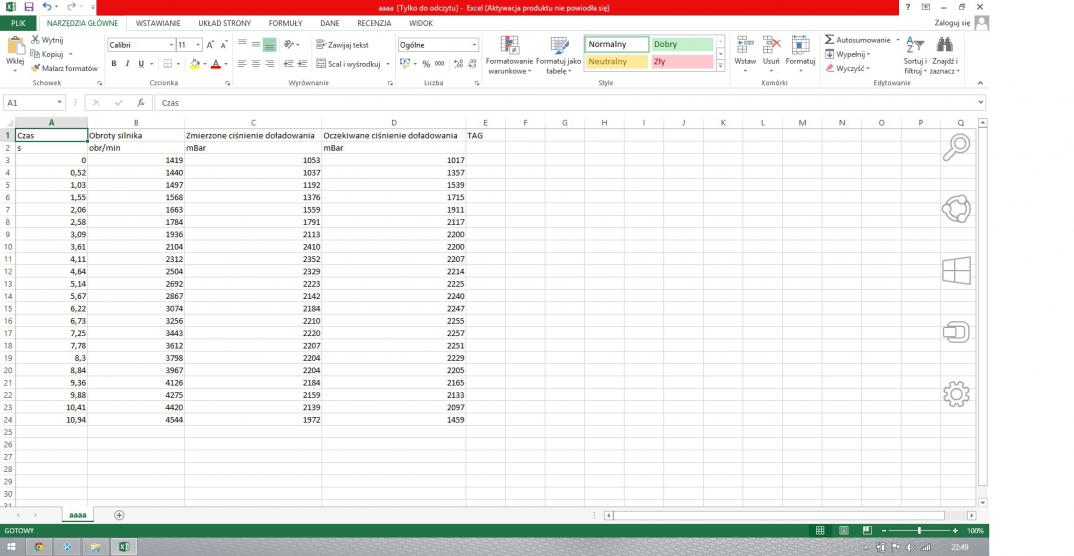Toggle bottom align button
Image resolution: width=1074 pixels, height=556 pixels.
pyautogui.click(x=269, y=45)
